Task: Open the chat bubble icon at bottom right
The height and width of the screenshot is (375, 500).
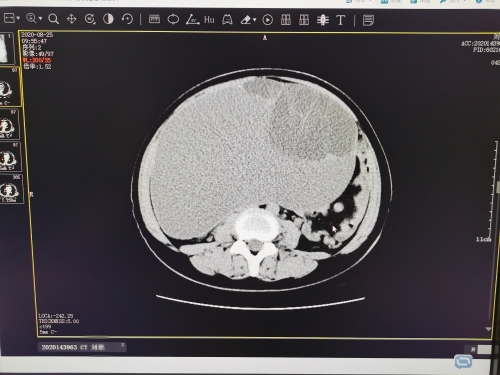Action: coord(463,361)
